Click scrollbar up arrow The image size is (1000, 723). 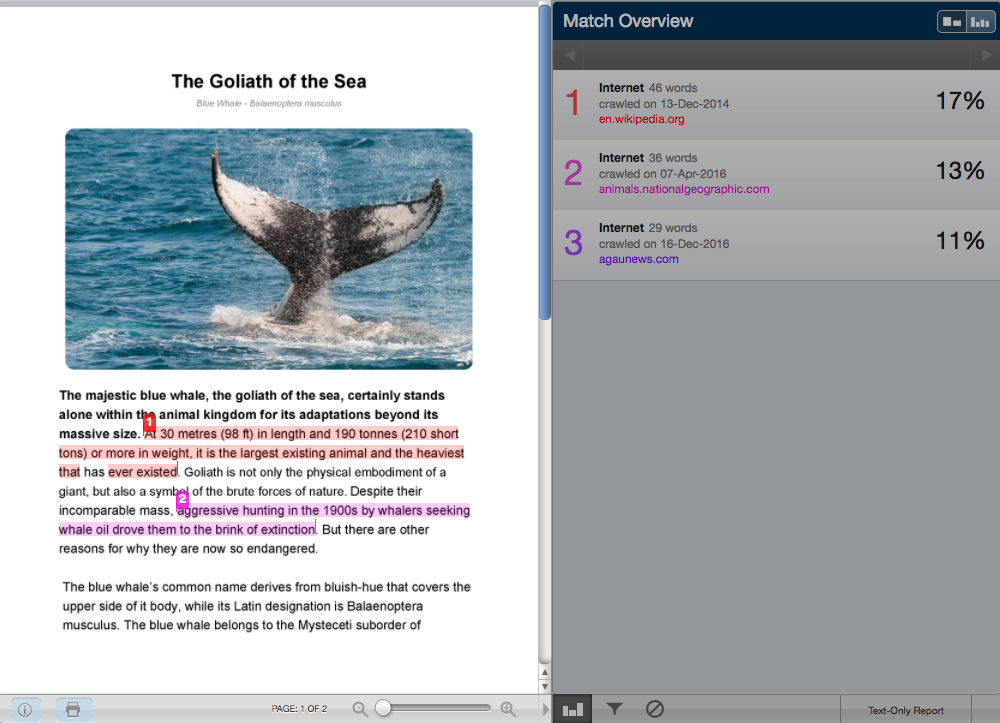pos(545,672)
